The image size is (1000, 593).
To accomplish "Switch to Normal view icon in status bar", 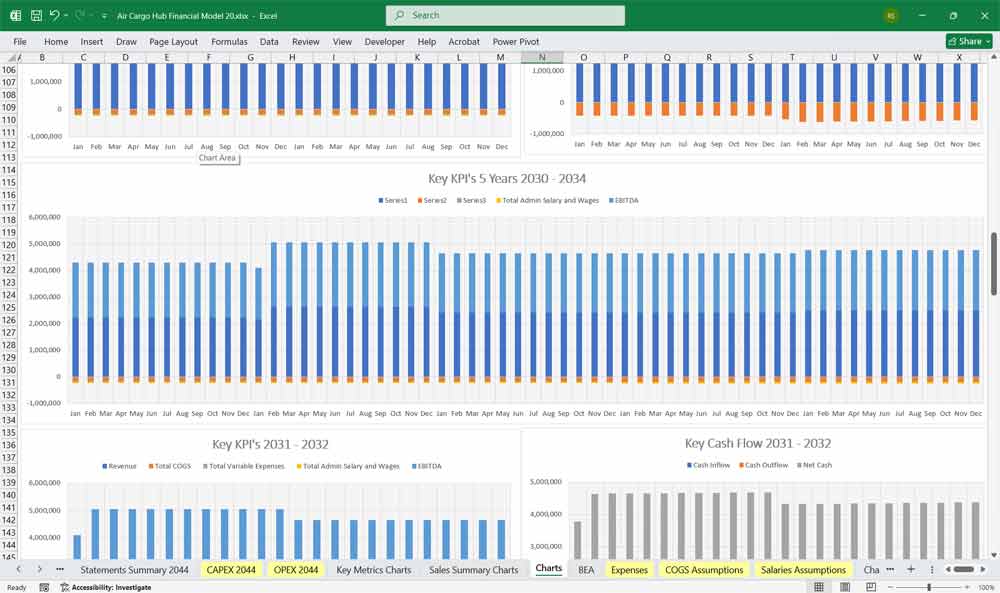I will coord(819,587).
